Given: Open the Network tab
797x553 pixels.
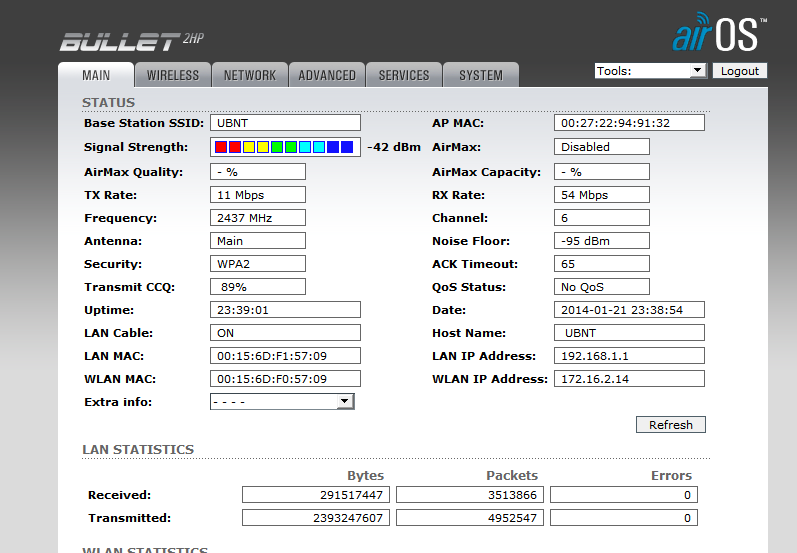Looking at the screenshot, I should point(250,75).
